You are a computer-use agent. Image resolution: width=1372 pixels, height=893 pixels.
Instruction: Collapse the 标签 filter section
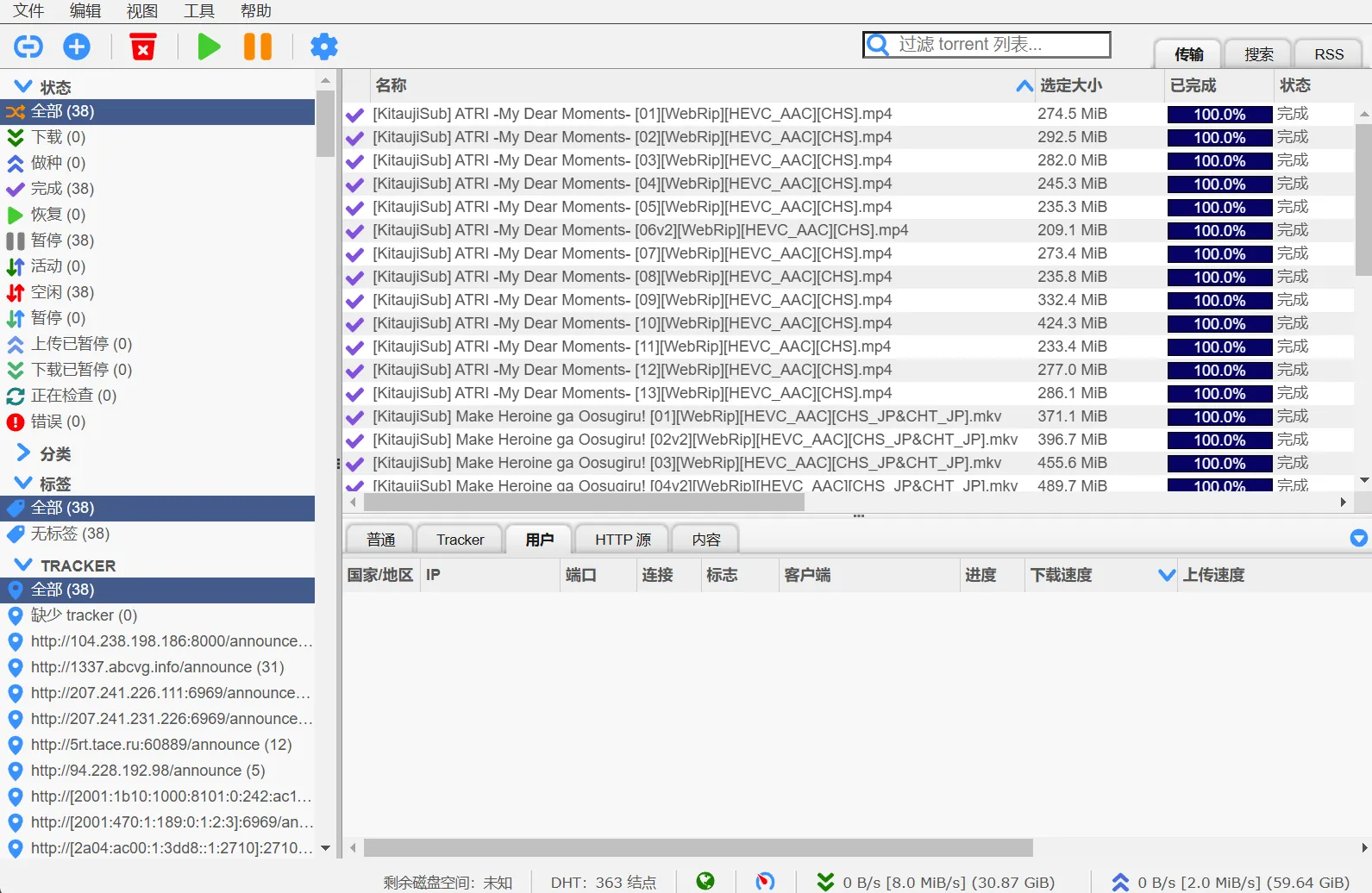[23, 483]
